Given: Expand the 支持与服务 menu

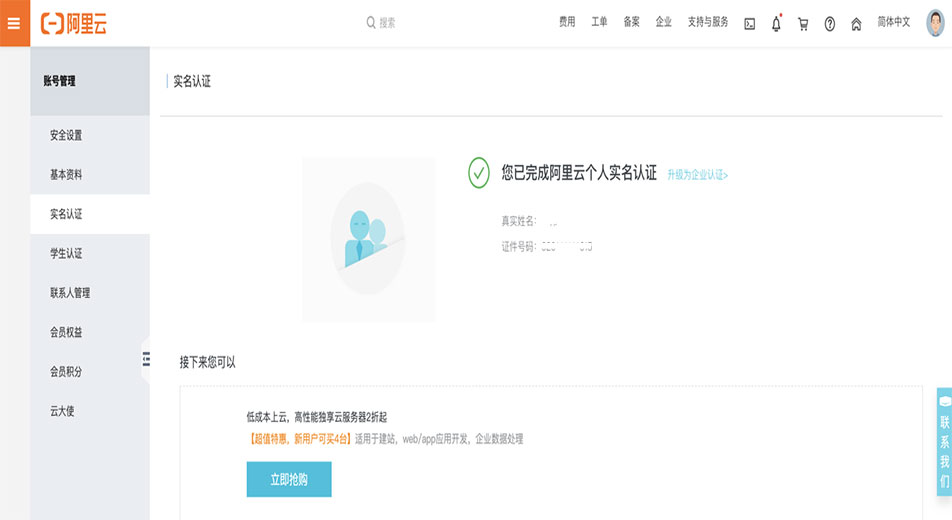Looking at the screenshot, I should point(707,22).
